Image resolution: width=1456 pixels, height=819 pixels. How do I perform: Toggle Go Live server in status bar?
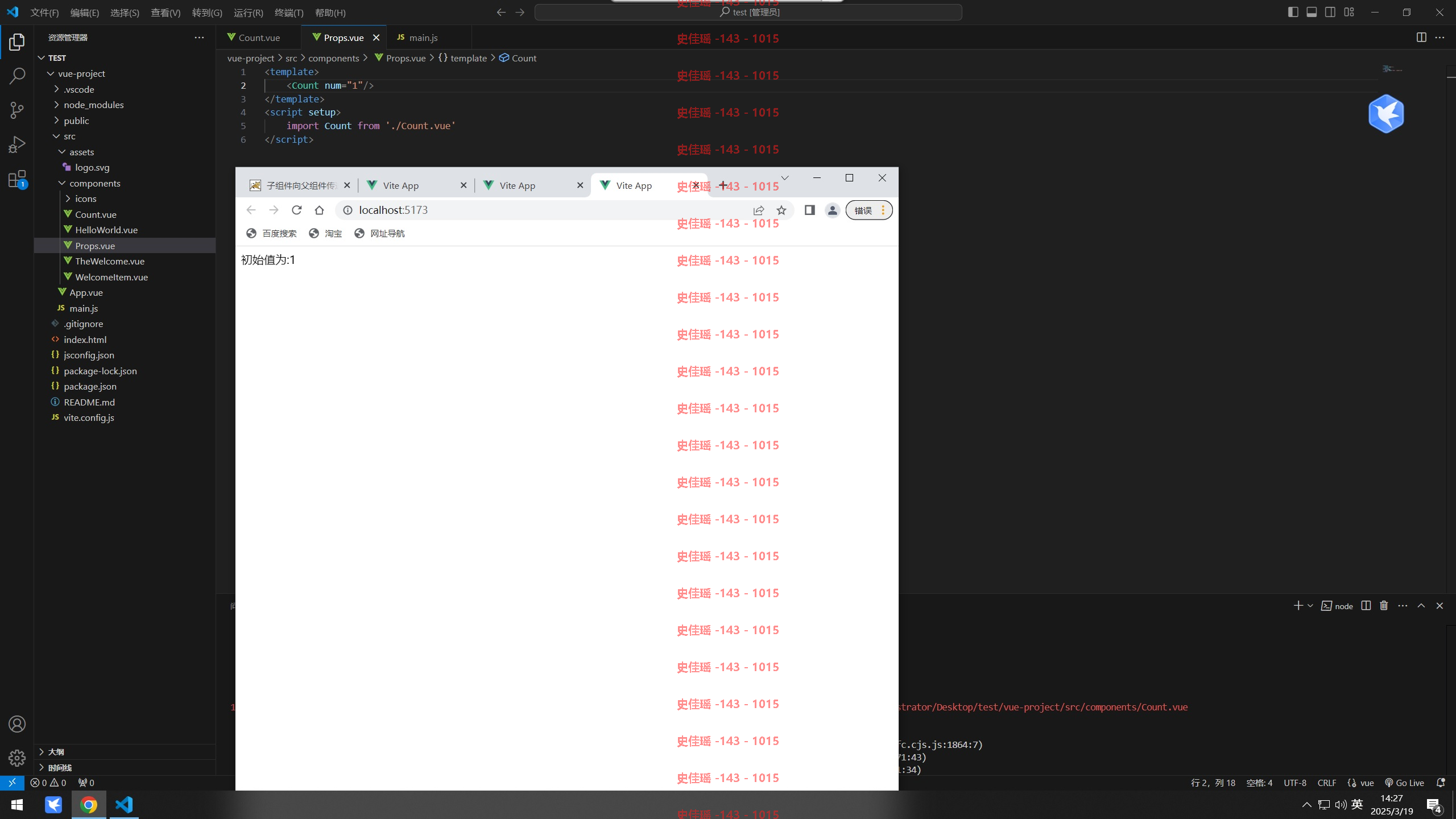coord(1404,783)
